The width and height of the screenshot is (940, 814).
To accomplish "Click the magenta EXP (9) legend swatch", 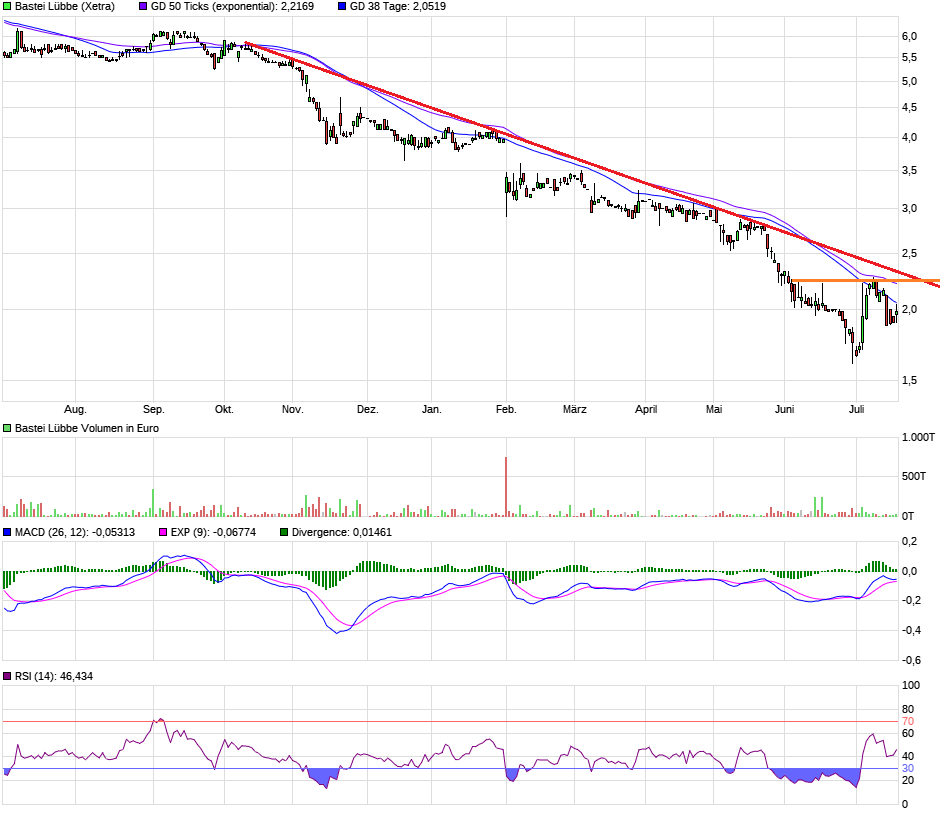I will pos(163,532).
